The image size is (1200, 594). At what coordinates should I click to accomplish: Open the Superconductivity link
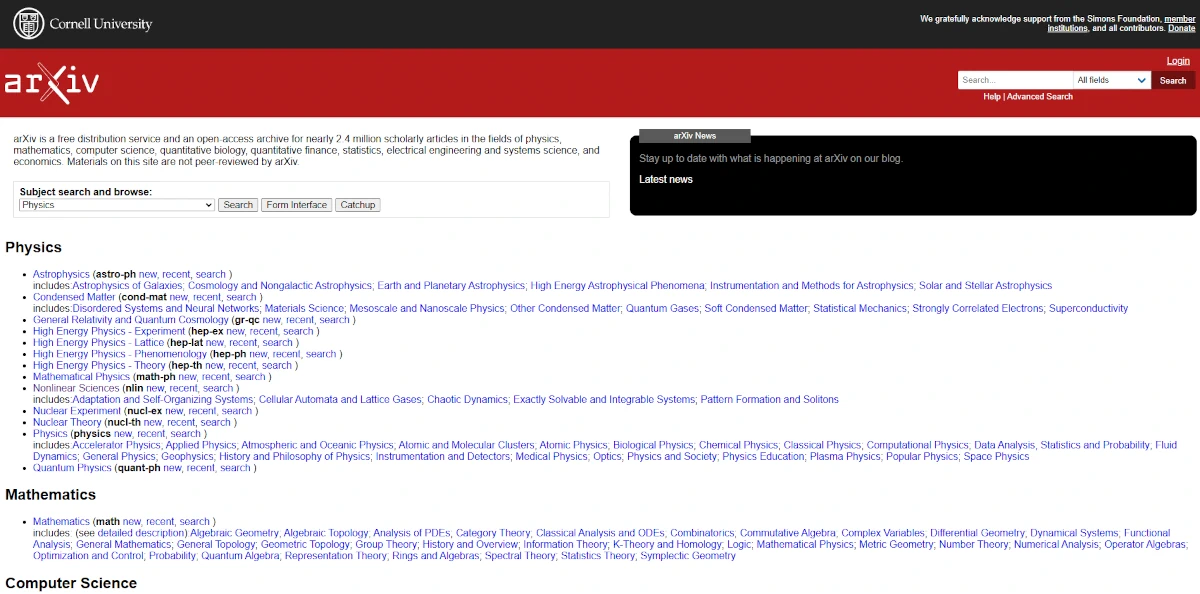[1088, 309]
